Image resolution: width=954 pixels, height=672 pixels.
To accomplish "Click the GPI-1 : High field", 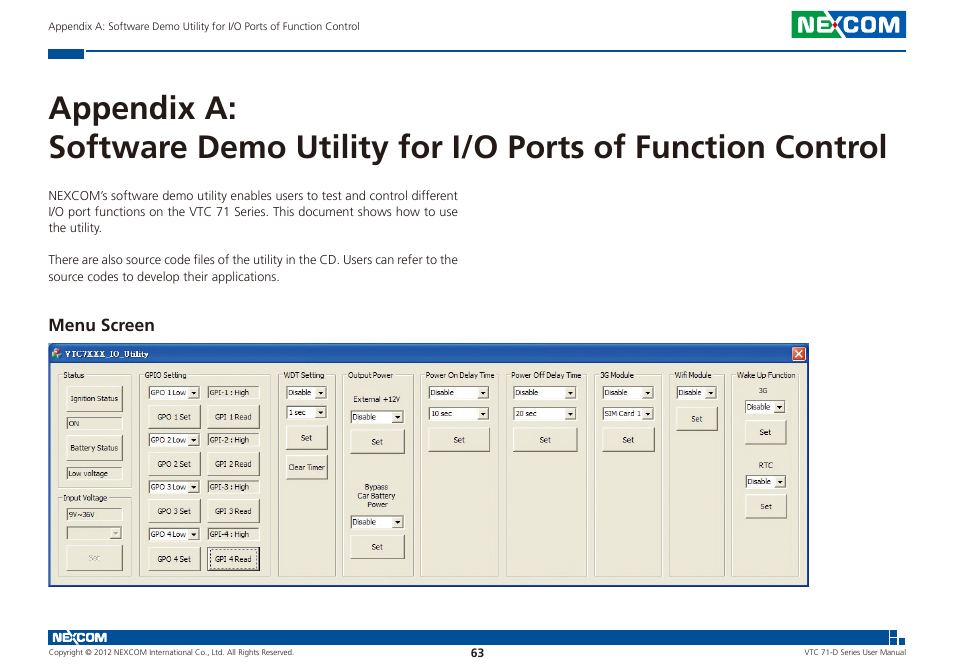I will 233,393.
